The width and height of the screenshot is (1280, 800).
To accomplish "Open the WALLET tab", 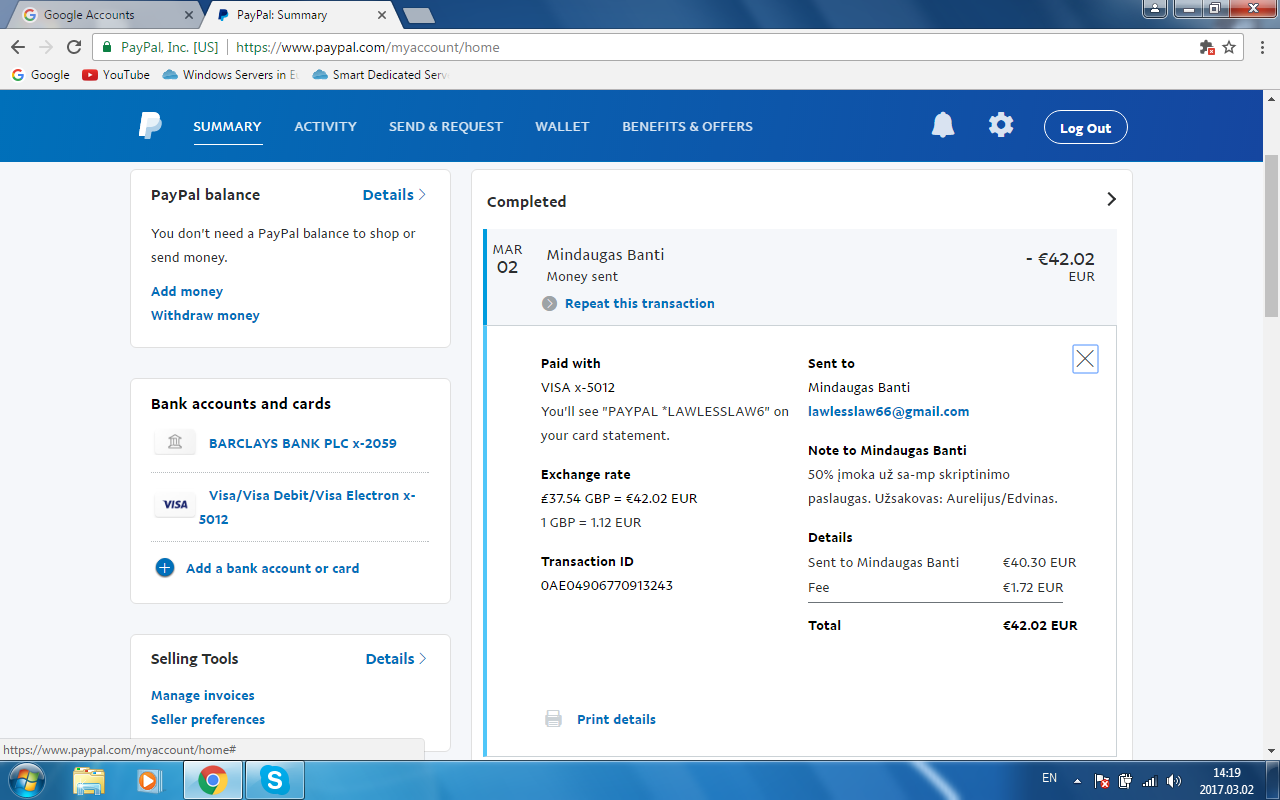I will (562, 127).
